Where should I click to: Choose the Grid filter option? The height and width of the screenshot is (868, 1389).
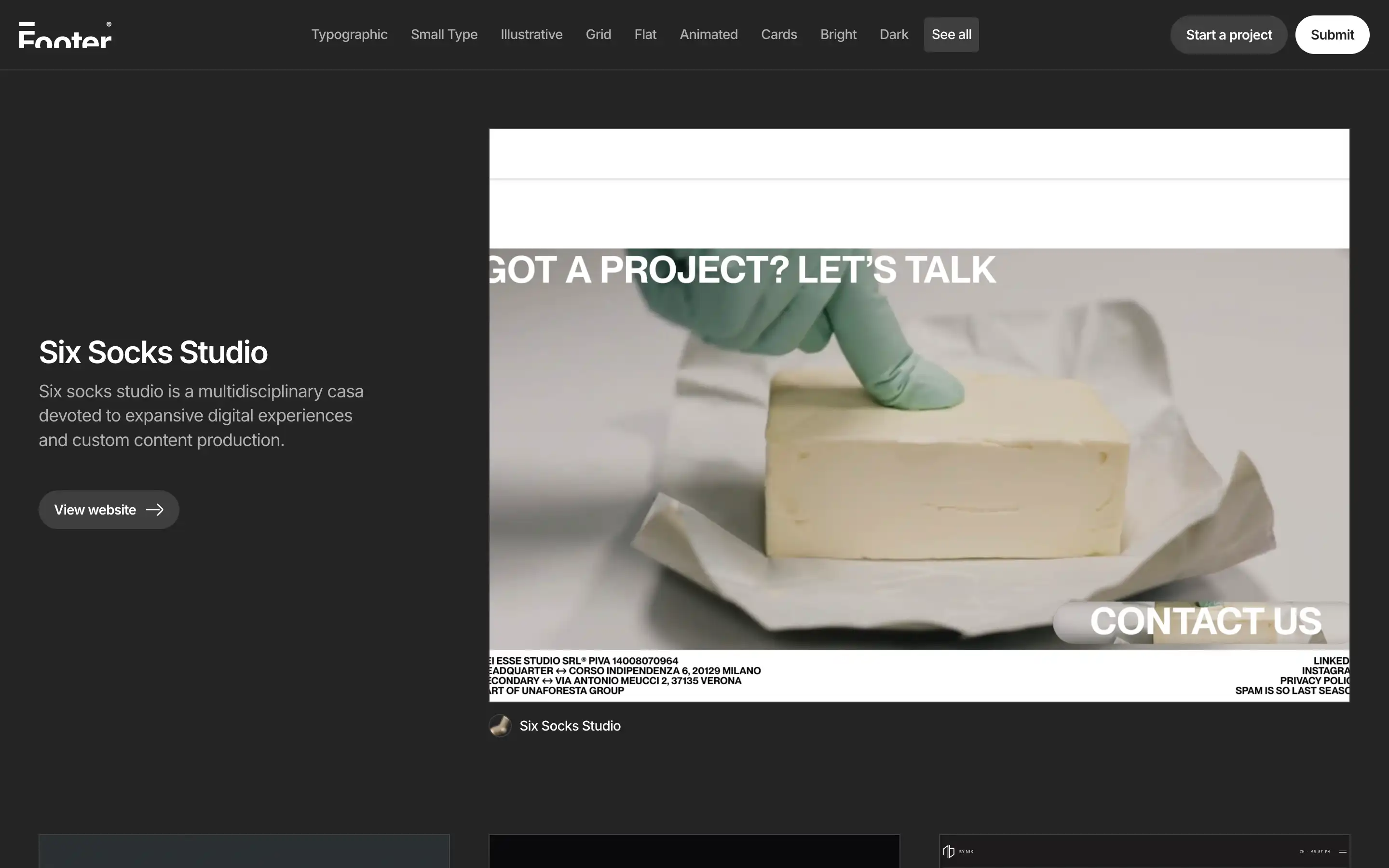point(598,34)
